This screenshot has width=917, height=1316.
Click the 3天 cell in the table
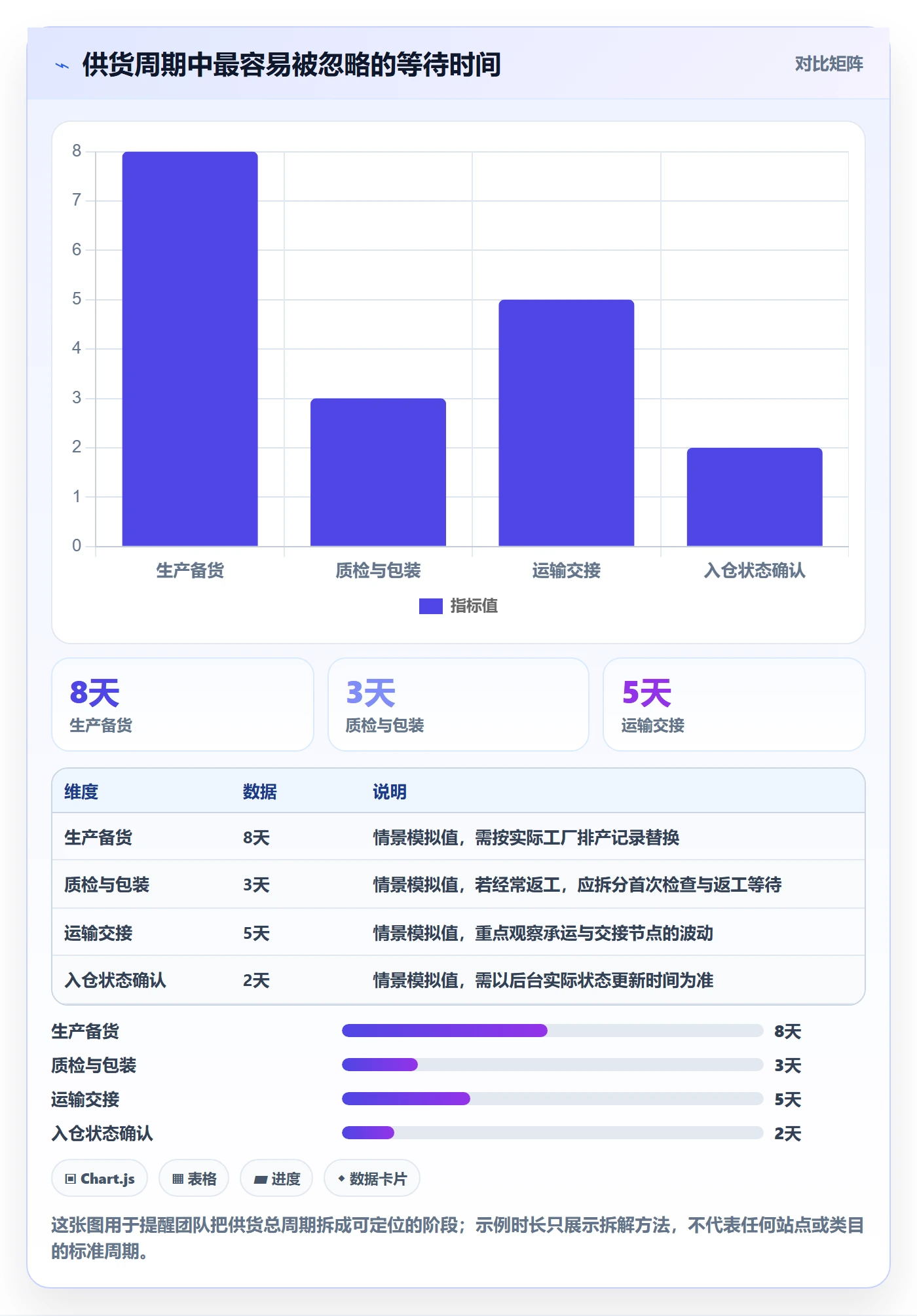tap(257, 885)
